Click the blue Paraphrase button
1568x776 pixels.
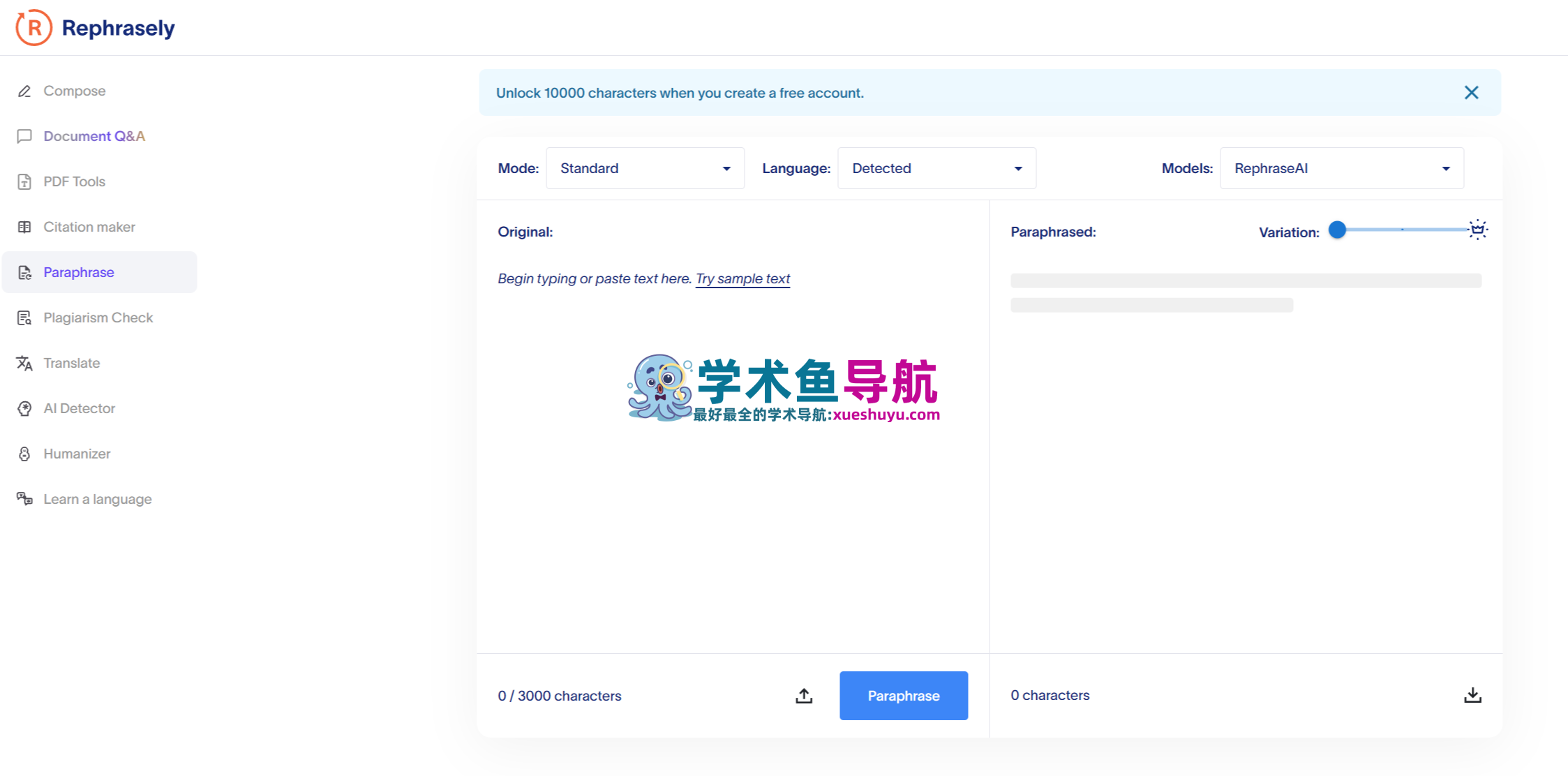point(904,696)
